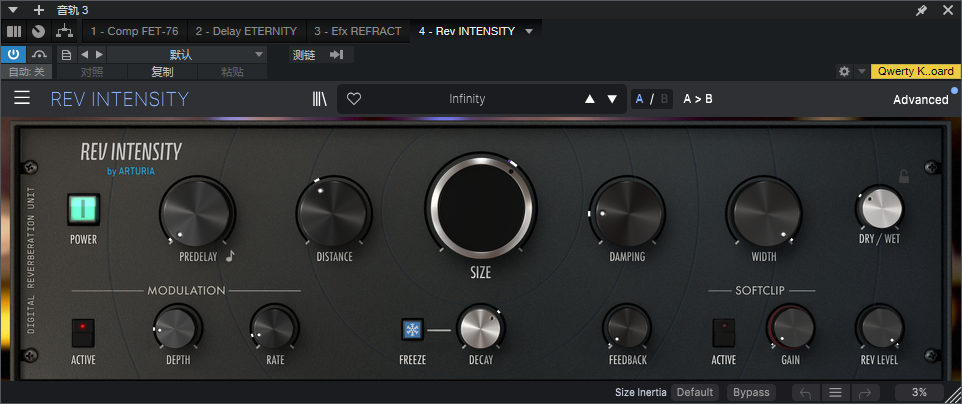Enable the Modulation ACTIVE switch
Image resolution: width=962 pixels, height=404 pixels.
click(83, 332)
